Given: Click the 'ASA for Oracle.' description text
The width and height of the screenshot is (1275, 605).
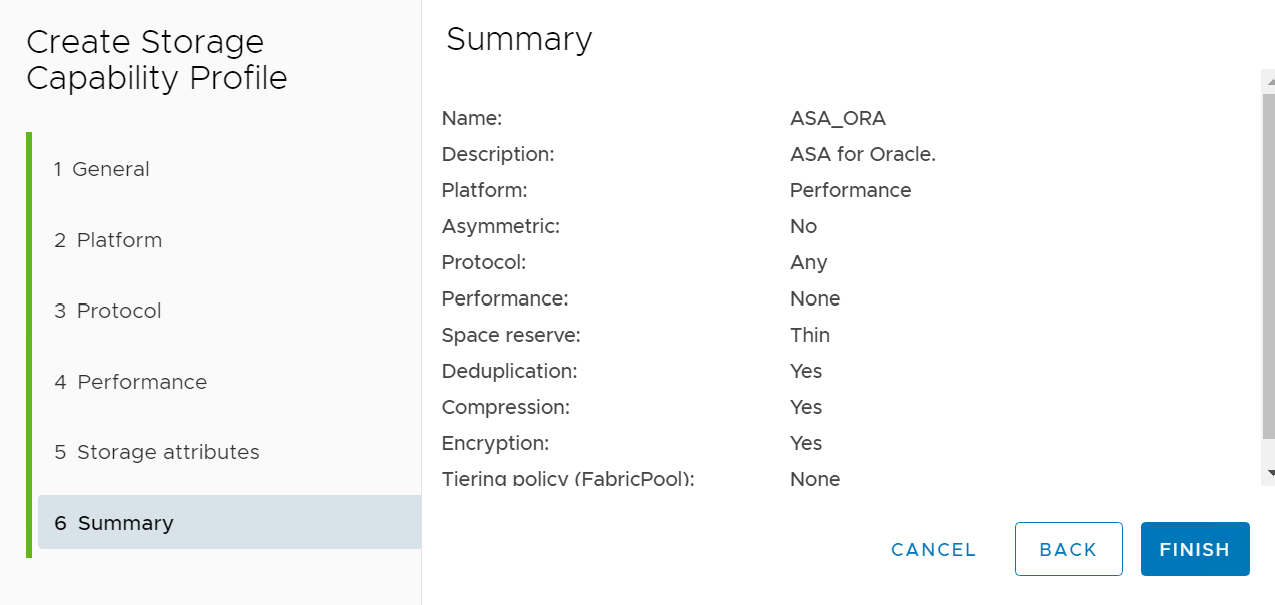Looking at the screenshot, I should click(862, 154).
